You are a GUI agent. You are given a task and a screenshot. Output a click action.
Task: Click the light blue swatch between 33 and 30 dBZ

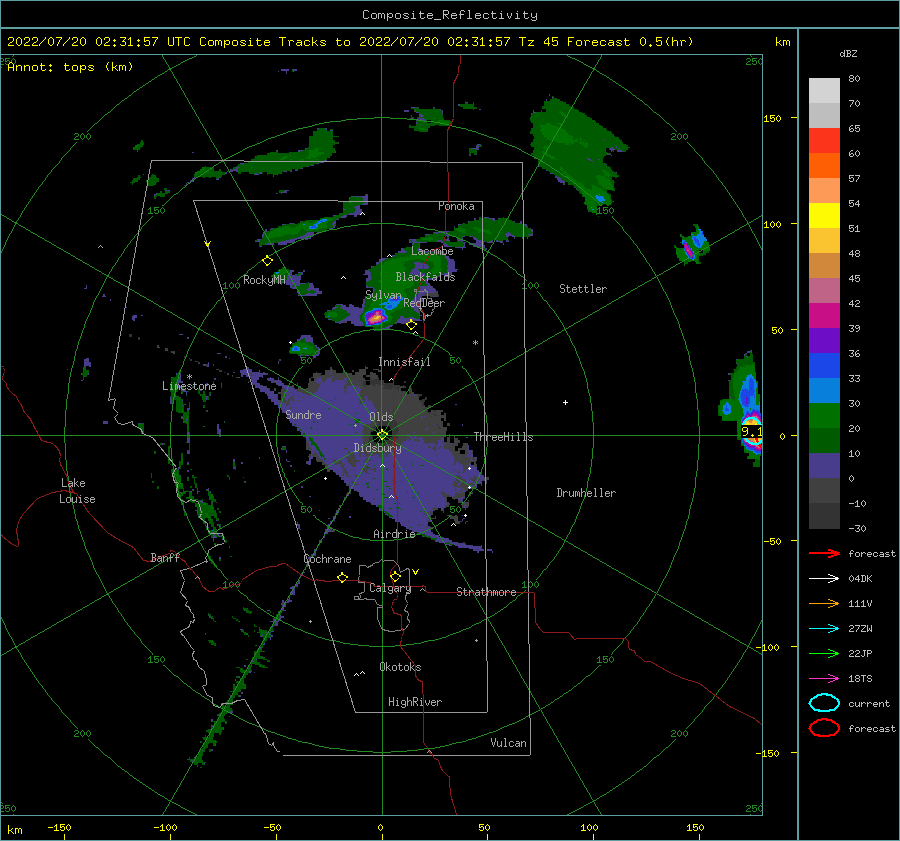[x=824, y=390]
